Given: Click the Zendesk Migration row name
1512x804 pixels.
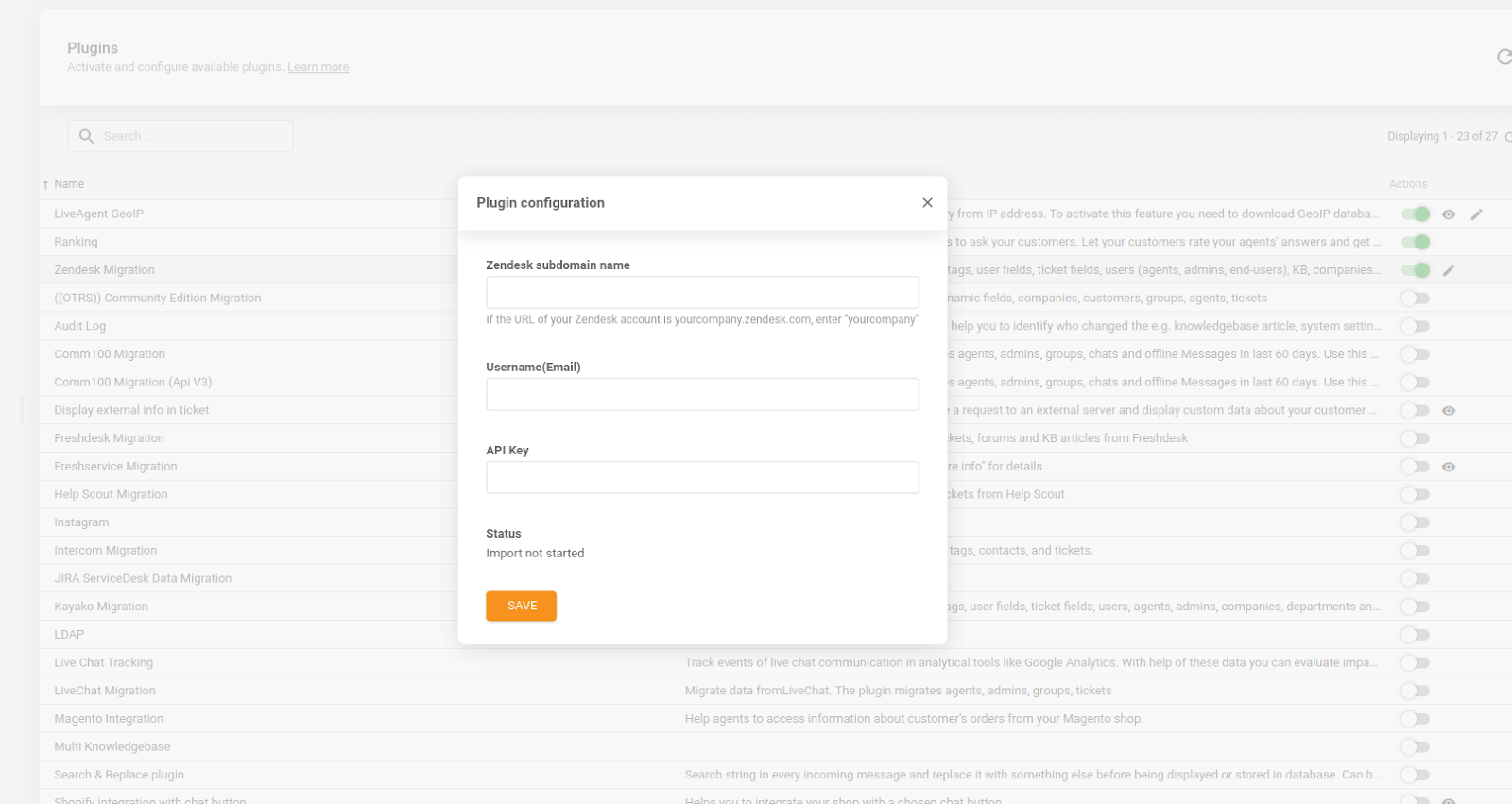Looking at the screenshot, I should pos(104,270).
